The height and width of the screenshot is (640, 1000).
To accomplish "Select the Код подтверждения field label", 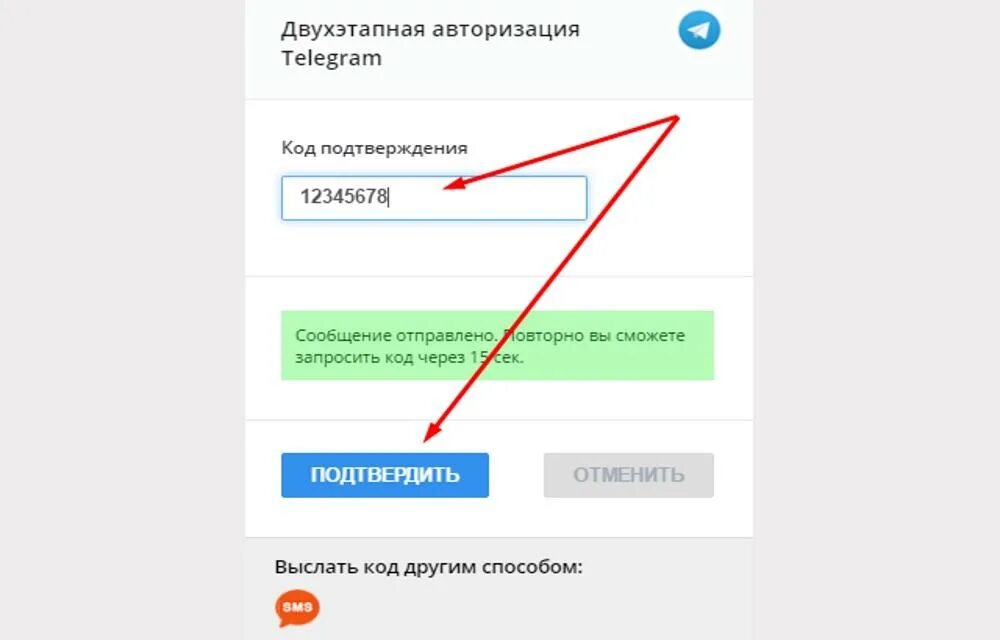I will point(374,148).
